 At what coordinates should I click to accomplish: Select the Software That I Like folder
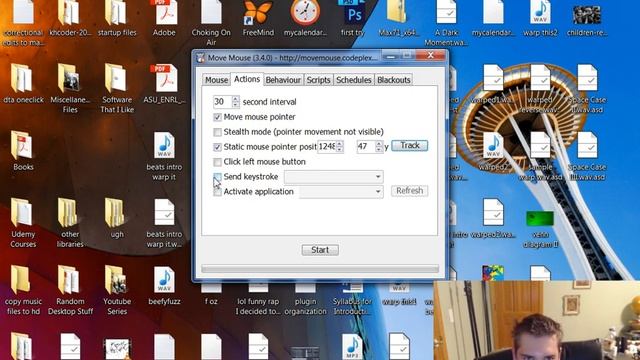click(x=117, y=89)
